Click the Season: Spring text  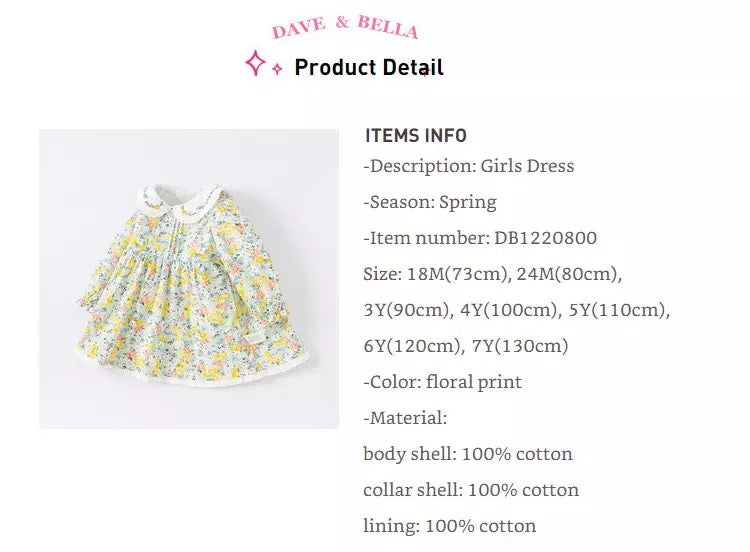tap(430, 202)
